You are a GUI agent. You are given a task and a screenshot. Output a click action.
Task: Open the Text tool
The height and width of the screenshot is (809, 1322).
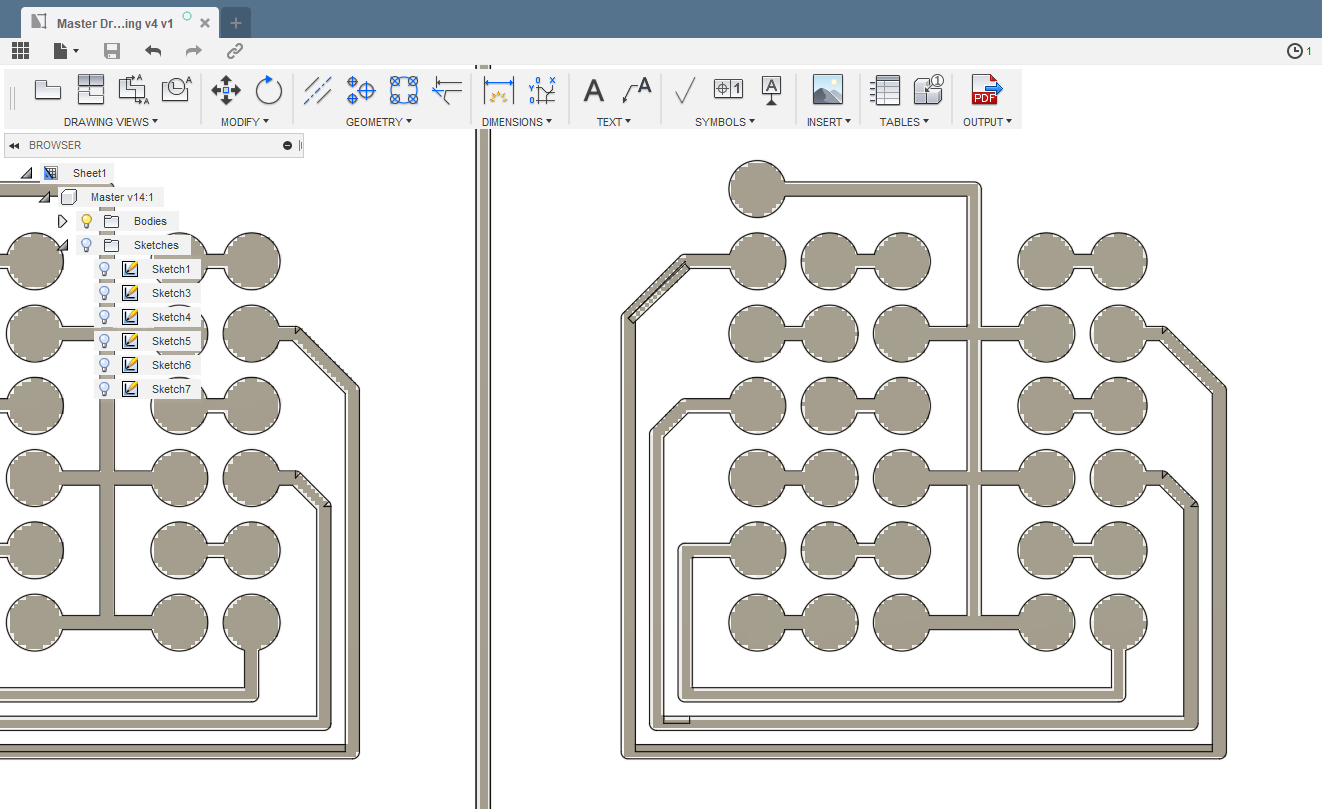pyautogui.click(x=593, y=90)
